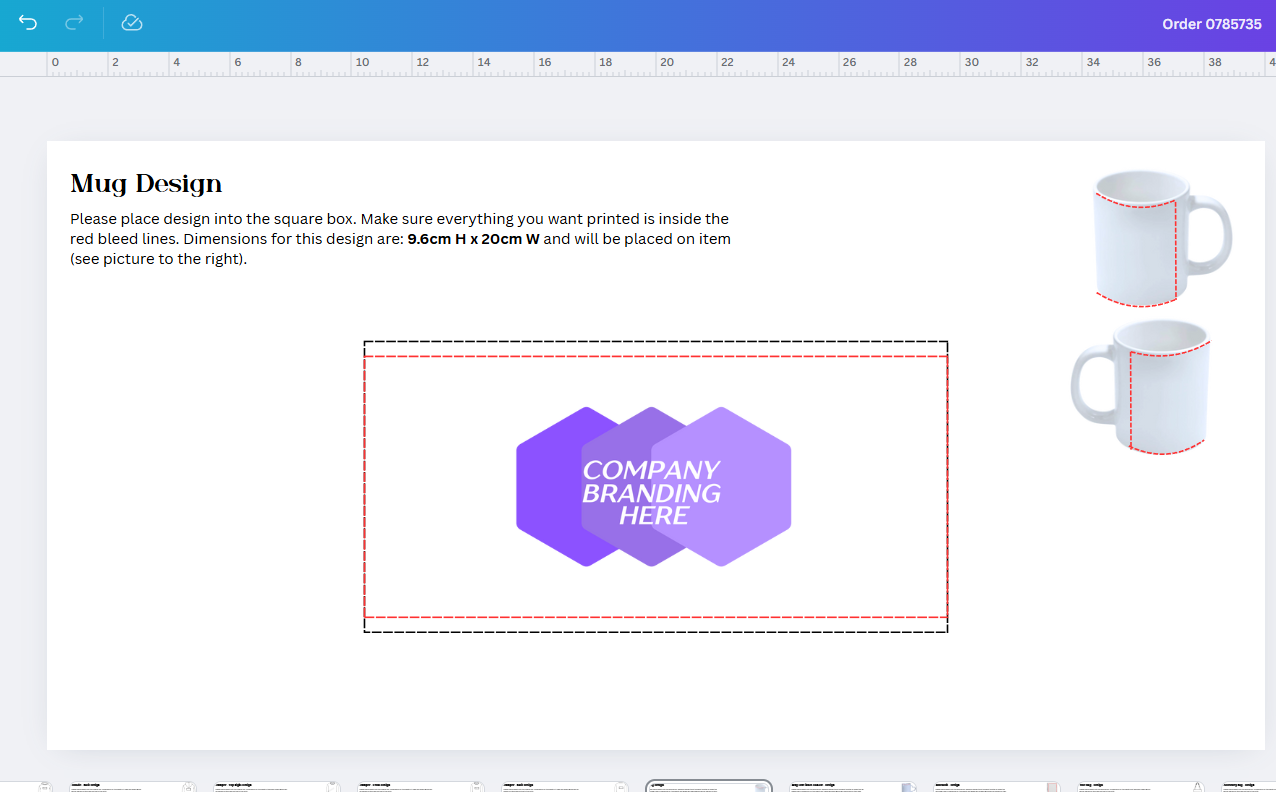Select the red dashed bleed line's top edge
Image resolution: width=1276 pixels, height=792 pixels.
pyautogui.click(x=655, y=357)
